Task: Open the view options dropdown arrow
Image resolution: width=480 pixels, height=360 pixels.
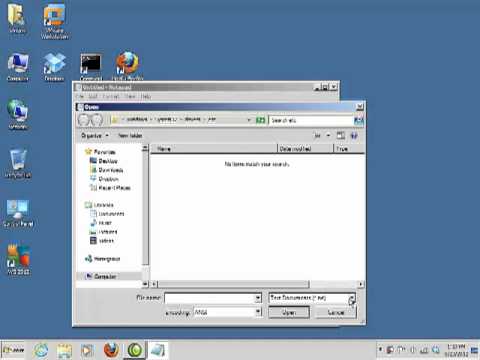Action: click(x=328, y=135)
